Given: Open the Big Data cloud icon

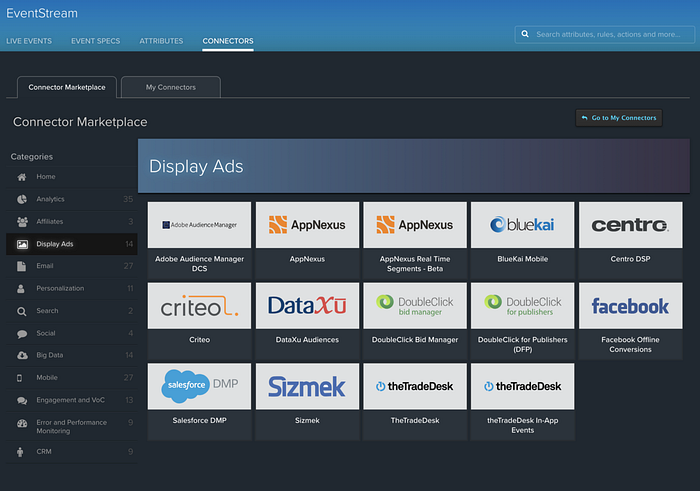Looking at the screenshot, I should 22,356.
